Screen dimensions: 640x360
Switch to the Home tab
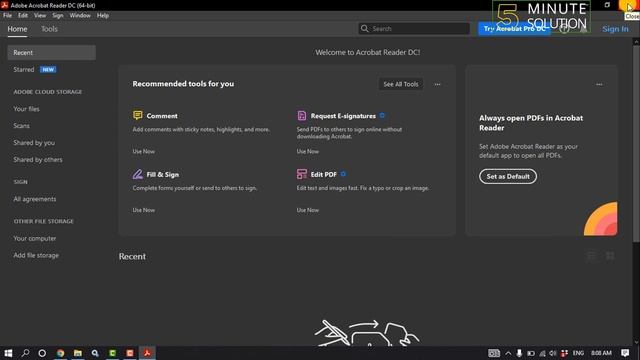(17, 29)
